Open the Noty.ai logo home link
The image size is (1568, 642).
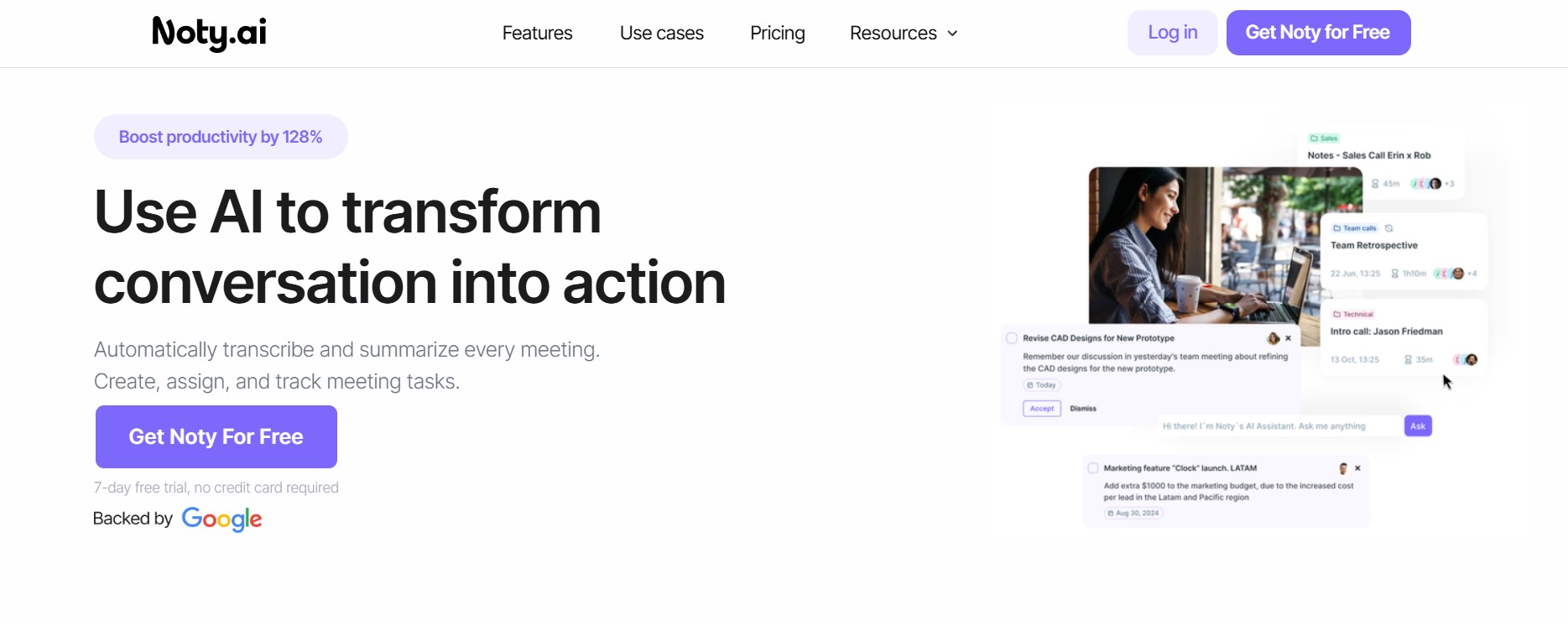[209, 33]
